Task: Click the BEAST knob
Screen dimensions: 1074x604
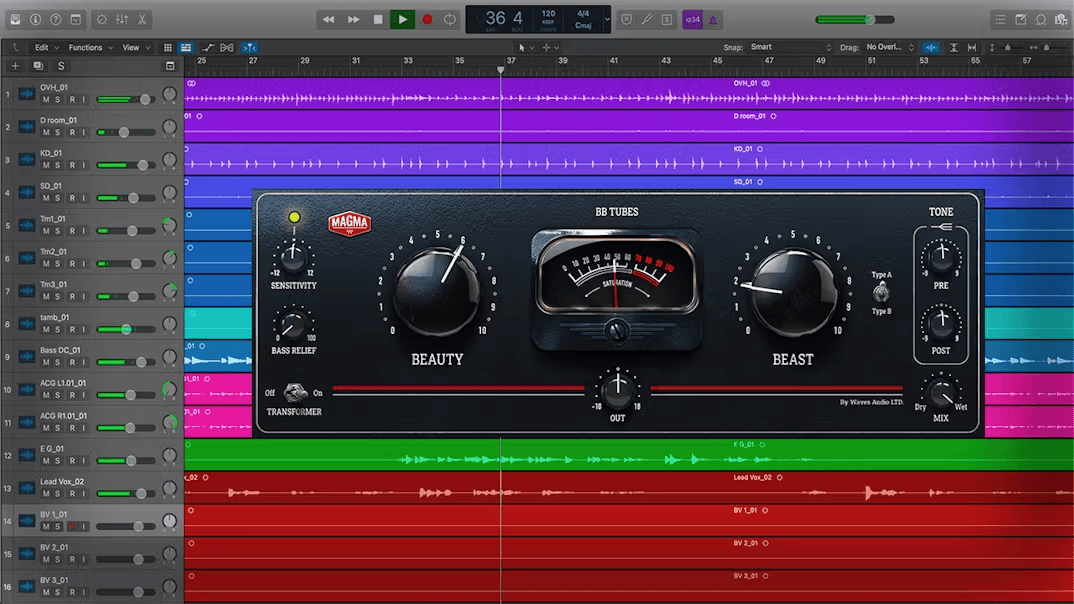Action: pos(793,291)
